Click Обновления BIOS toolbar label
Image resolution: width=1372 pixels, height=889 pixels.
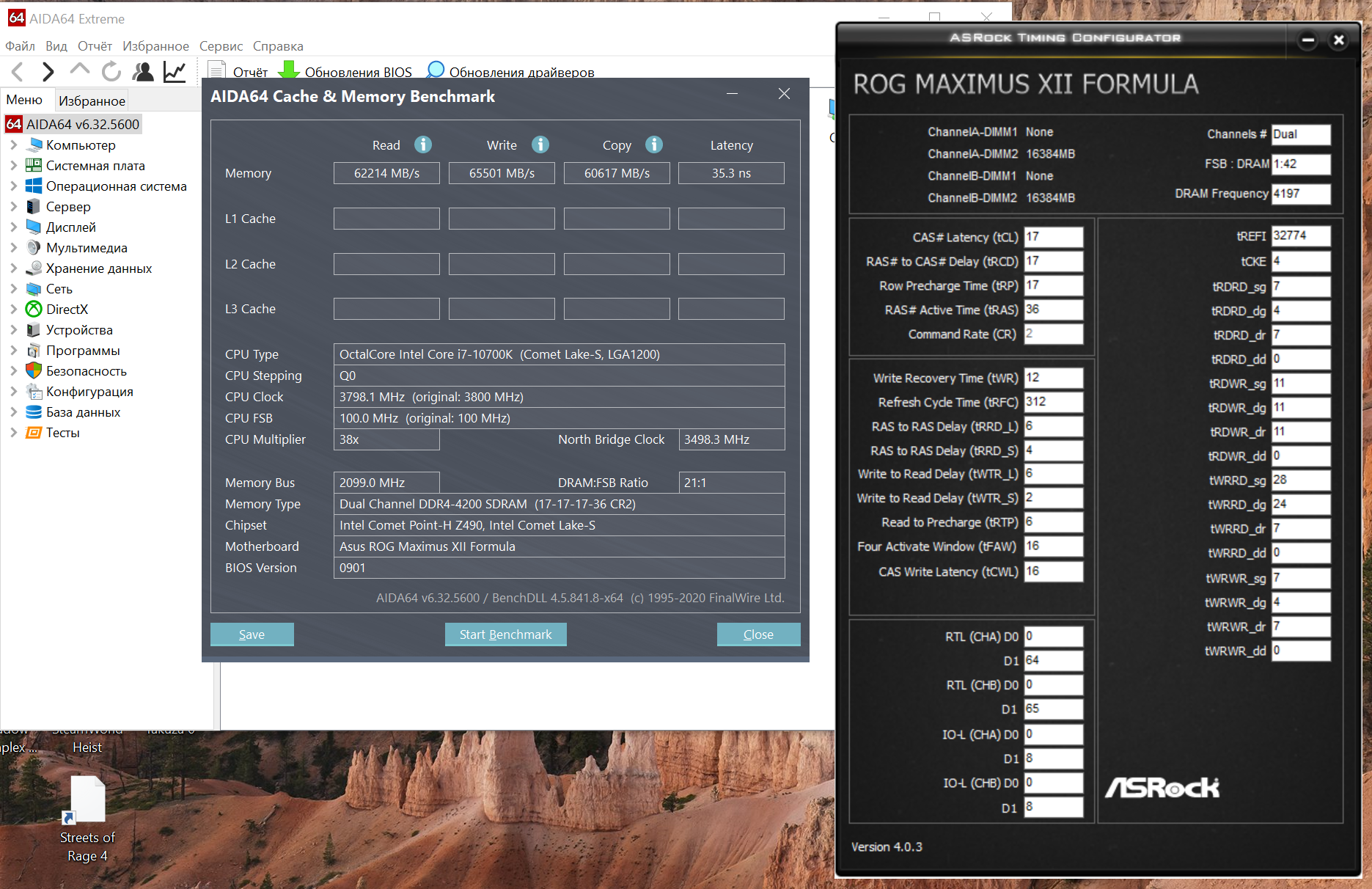tap(359, 72)
